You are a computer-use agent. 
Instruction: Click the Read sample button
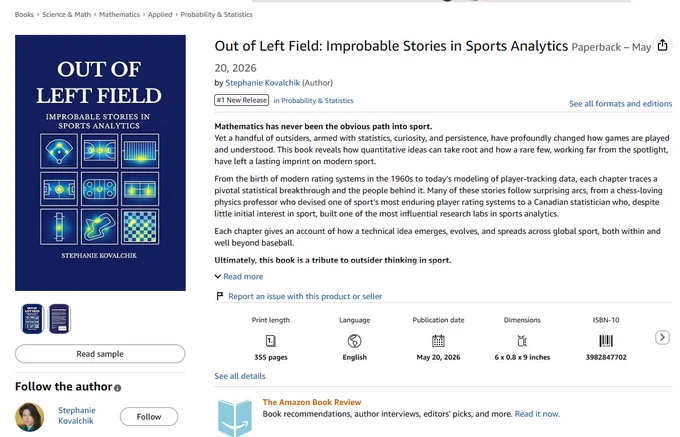pyautogui.click(x=100, y=354)
